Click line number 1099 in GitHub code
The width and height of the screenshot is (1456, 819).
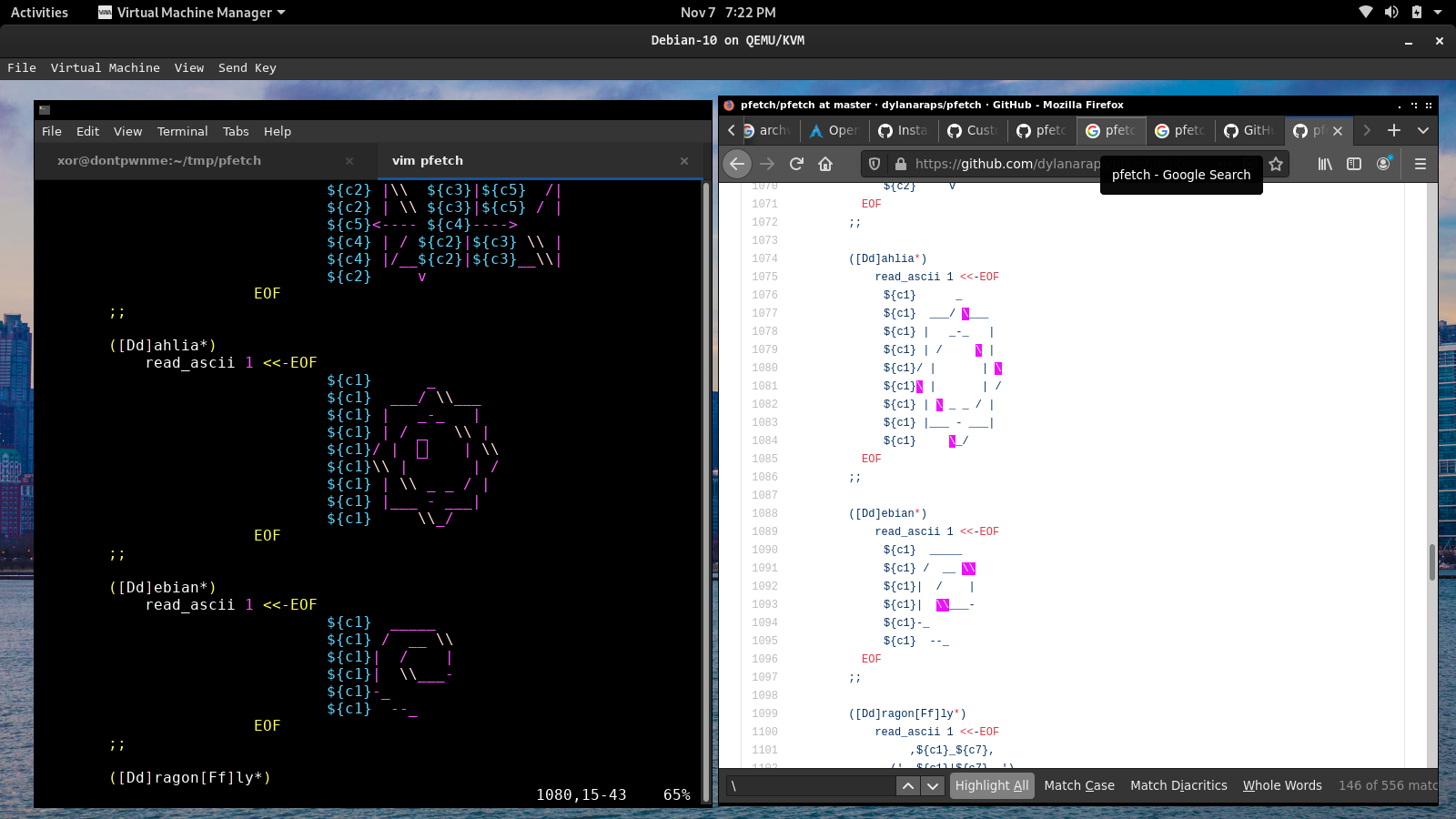coord(764,713)
